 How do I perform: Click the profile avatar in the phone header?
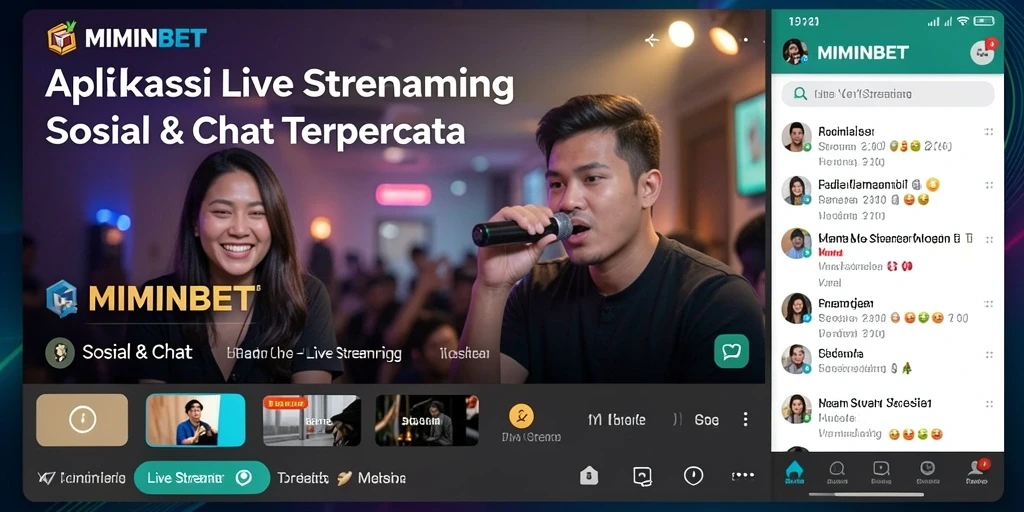coord(795,52)
